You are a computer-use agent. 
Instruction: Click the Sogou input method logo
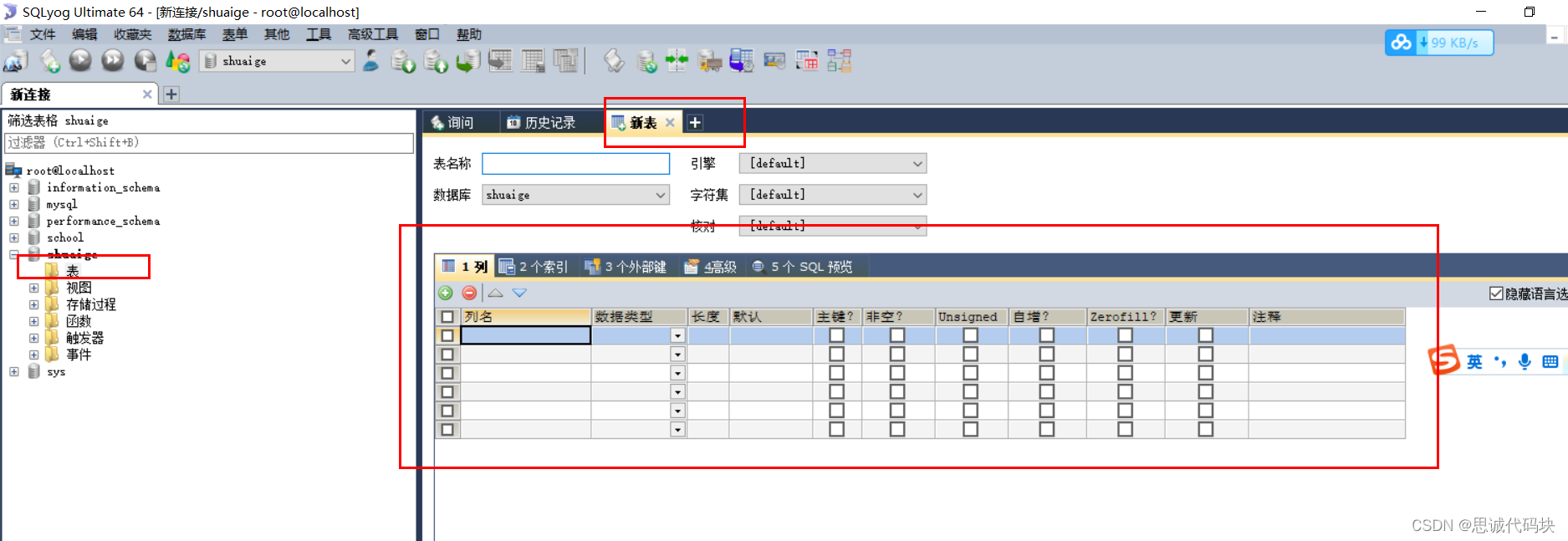[1444, 360]
